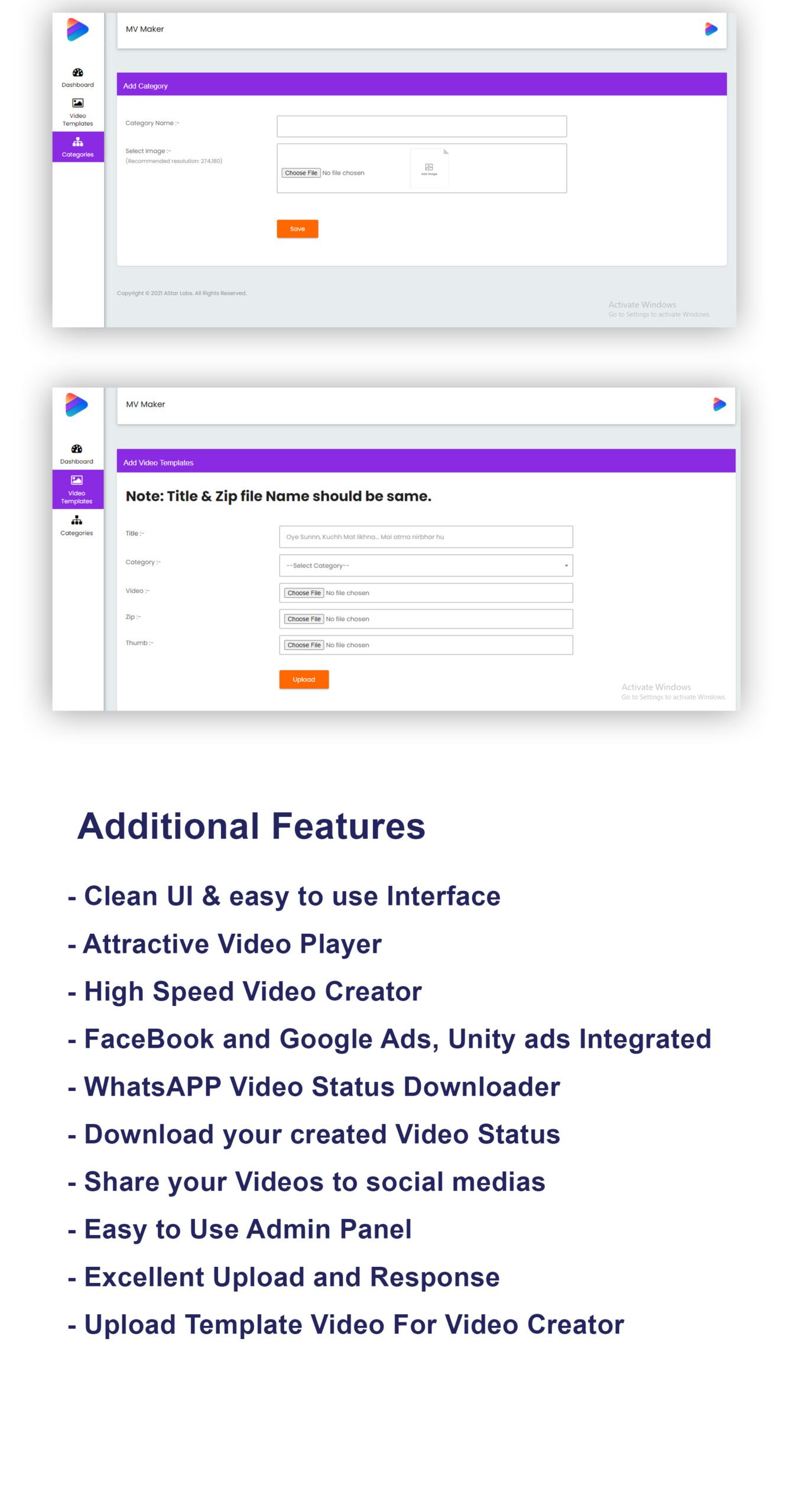The height and width of the screenshot is (1512, 793).
Task: Open Dashboard in the lower panel sidebar
Action: pos(77,454)
